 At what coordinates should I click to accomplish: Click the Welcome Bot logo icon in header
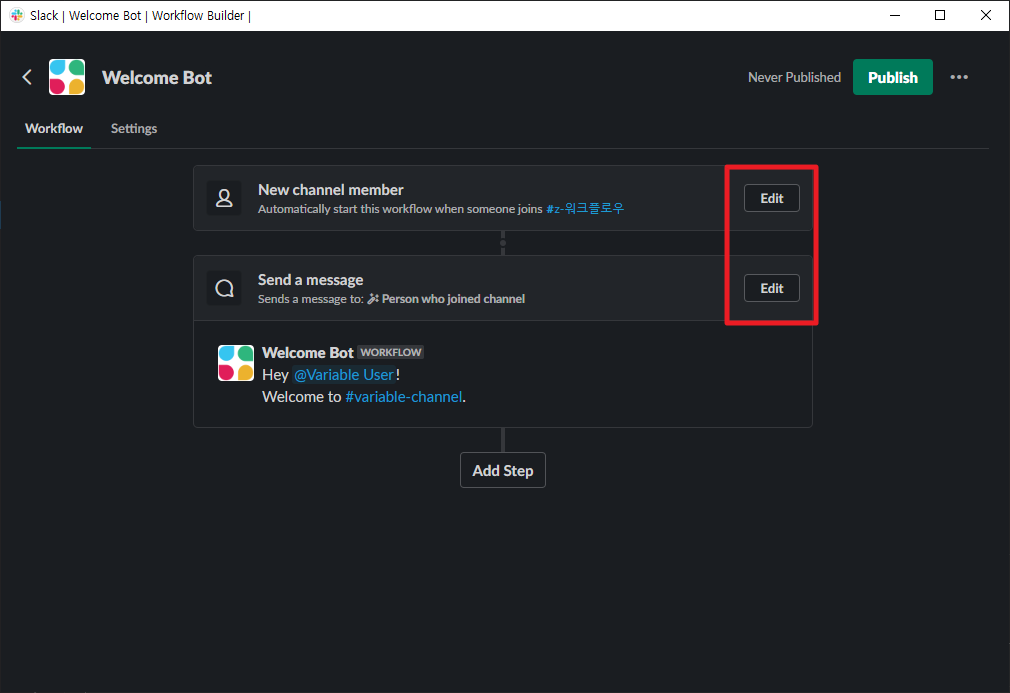(x=67, y=77)
